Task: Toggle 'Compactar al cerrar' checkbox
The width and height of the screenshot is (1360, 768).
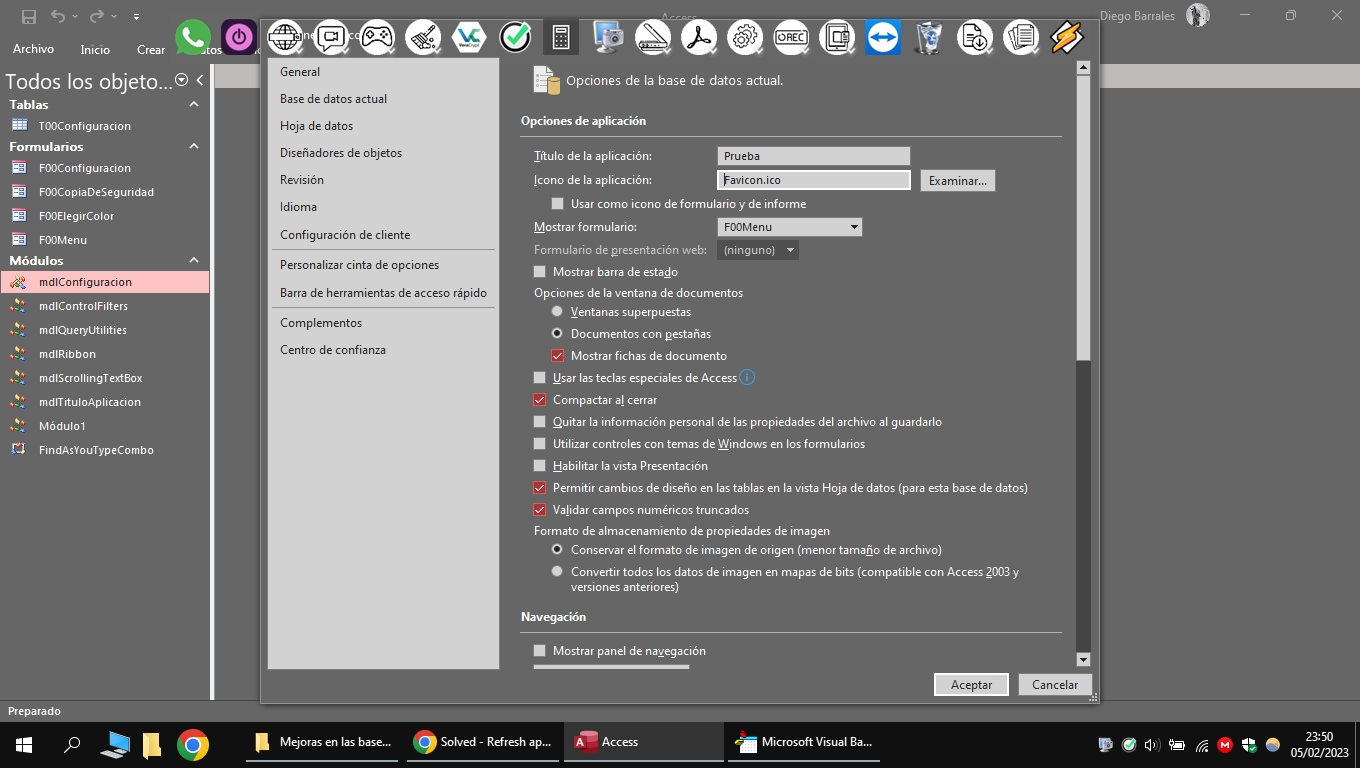Action: coord(540,400)
